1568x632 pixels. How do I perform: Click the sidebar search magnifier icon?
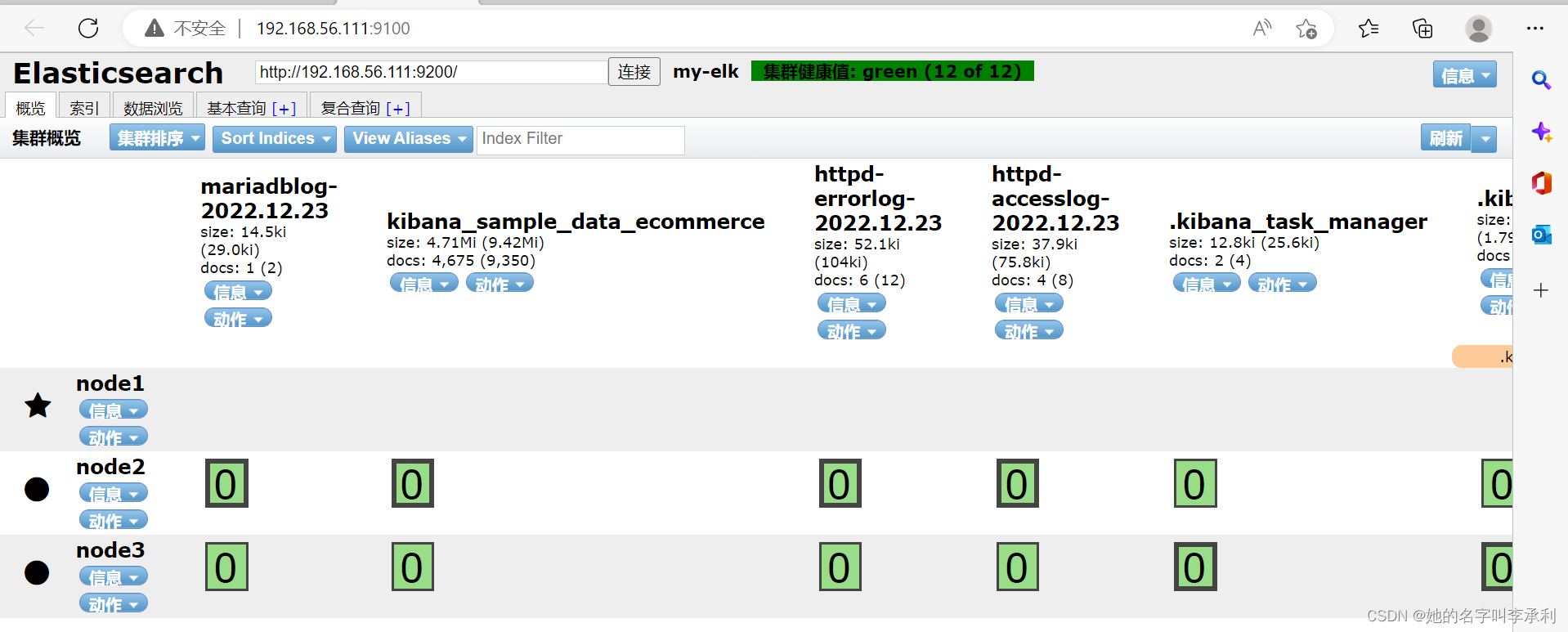1541,79
